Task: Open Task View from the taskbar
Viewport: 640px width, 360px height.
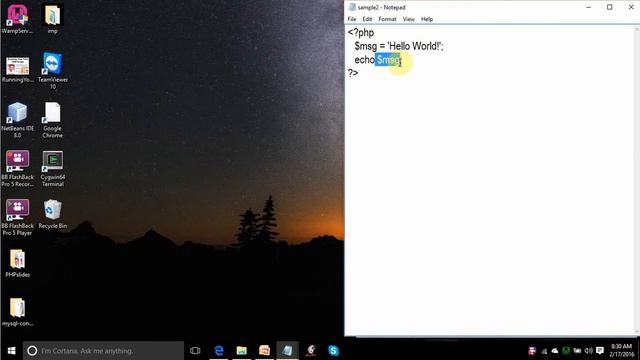Action: [x=195, y=351]
